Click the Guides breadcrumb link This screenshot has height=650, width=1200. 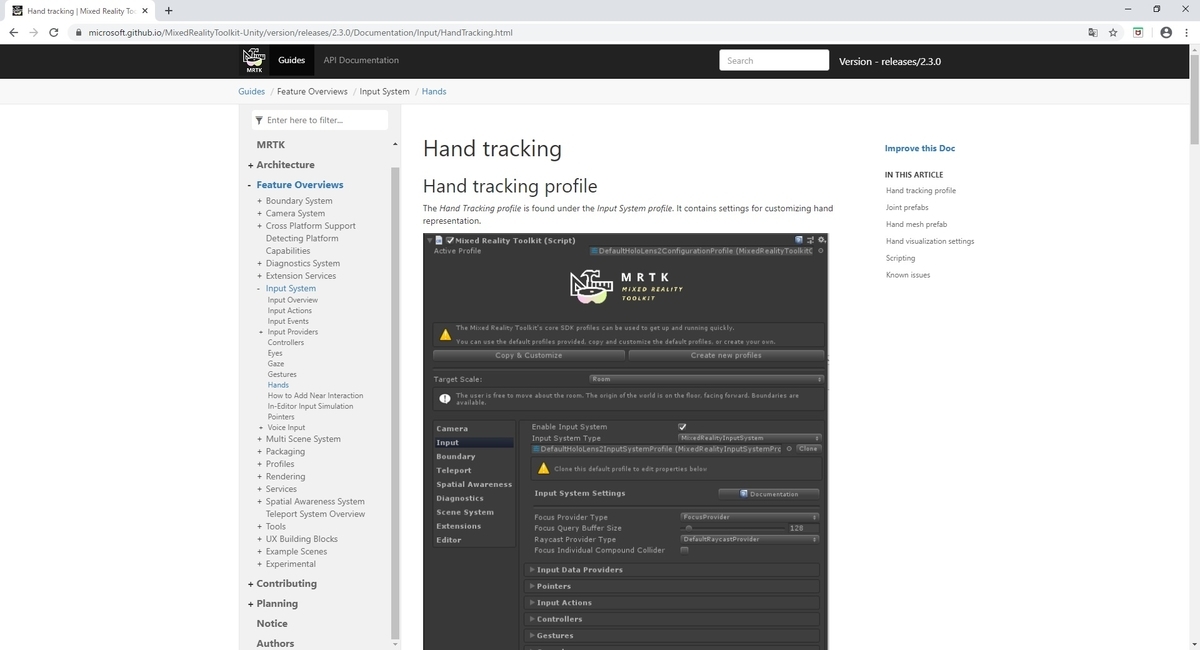click(251, 91)
